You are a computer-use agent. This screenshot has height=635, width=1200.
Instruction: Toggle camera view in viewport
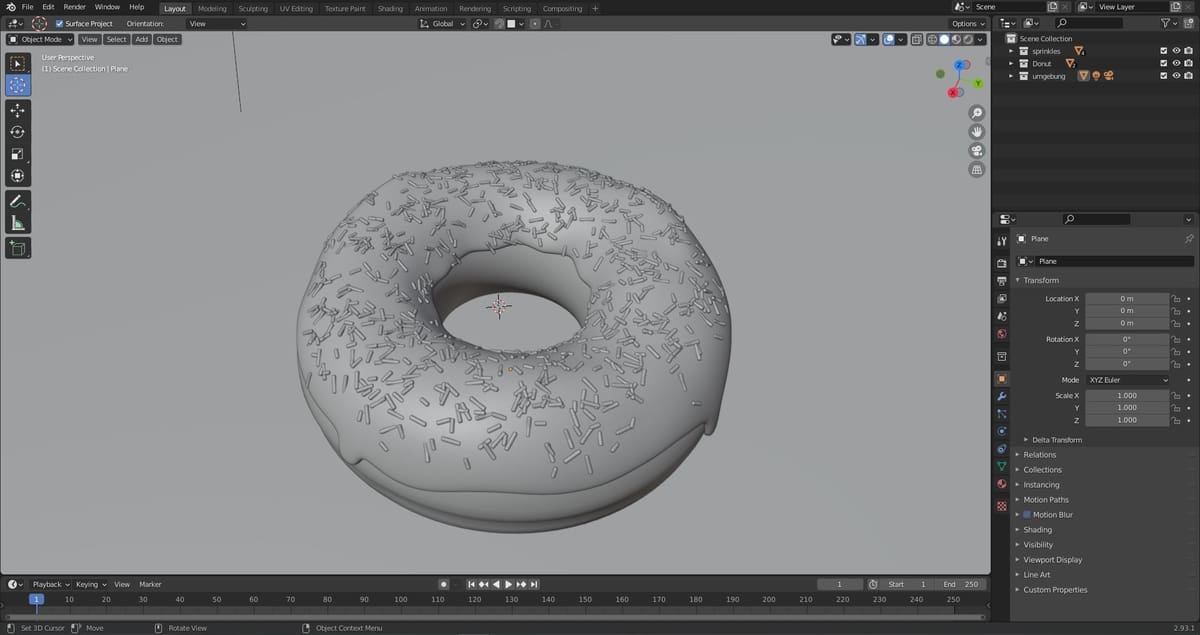tap(977, 150)
